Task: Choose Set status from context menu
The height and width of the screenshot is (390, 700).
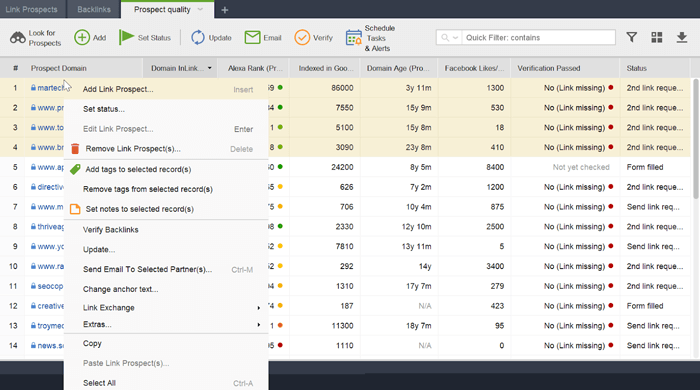Action: click(x=167, y=109)
